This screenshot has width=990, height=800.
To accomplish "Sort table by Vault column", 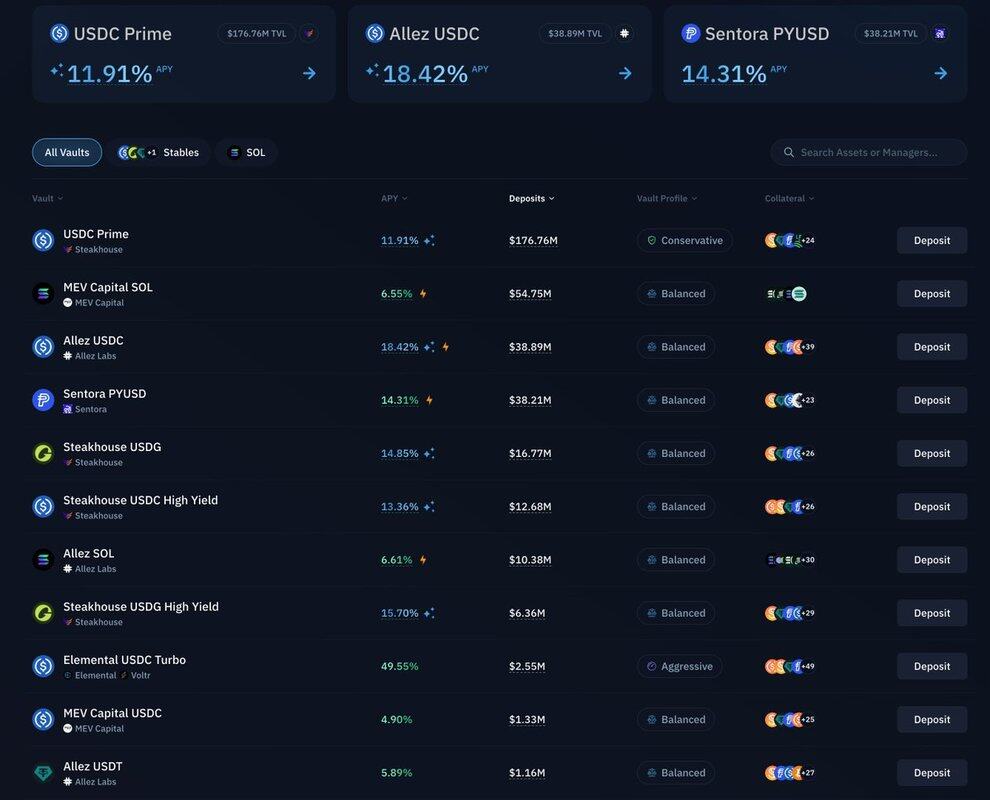I will click(x=47, y=198).
